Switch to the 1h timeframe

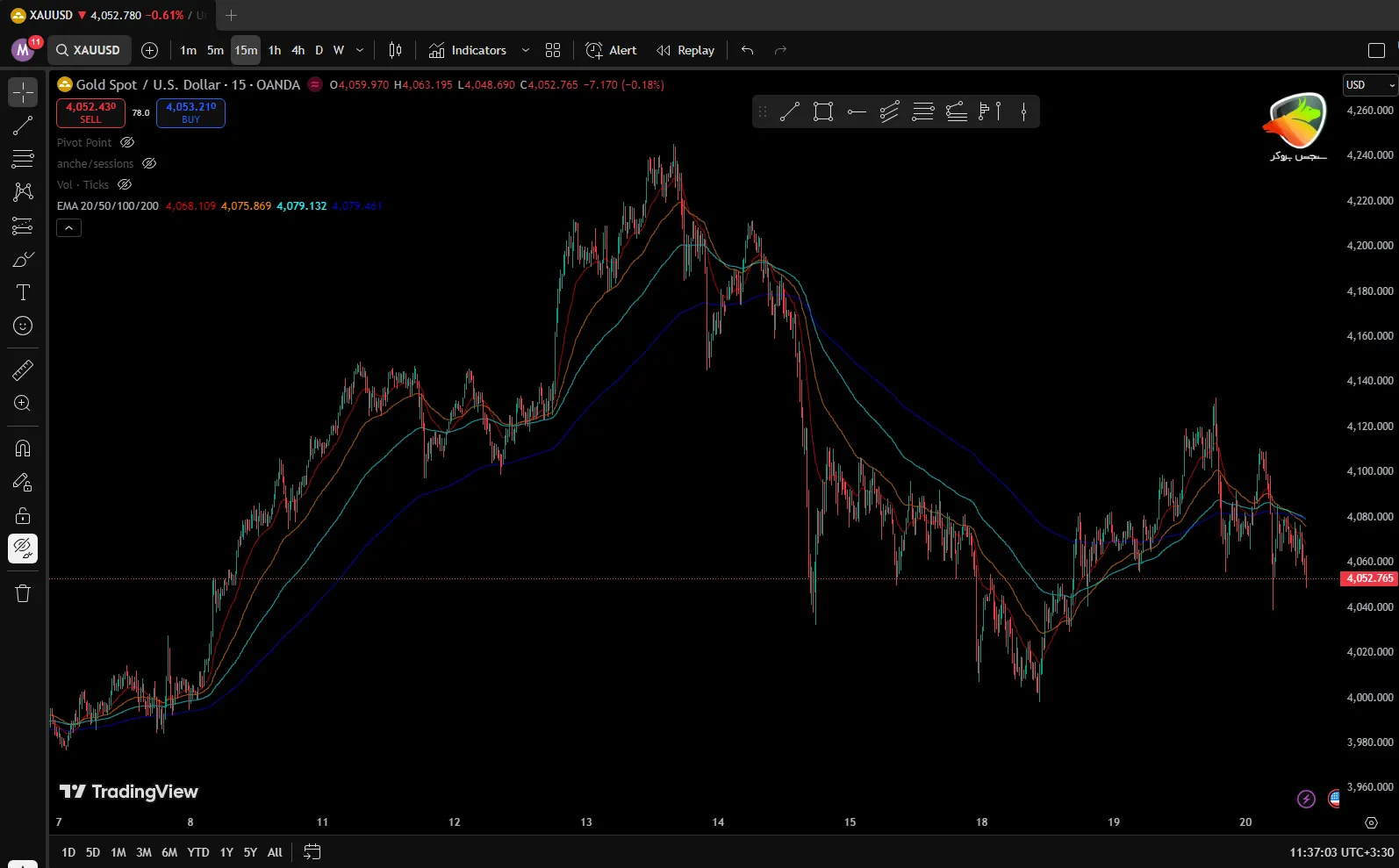pyautogui.click(x=275, y=50)
